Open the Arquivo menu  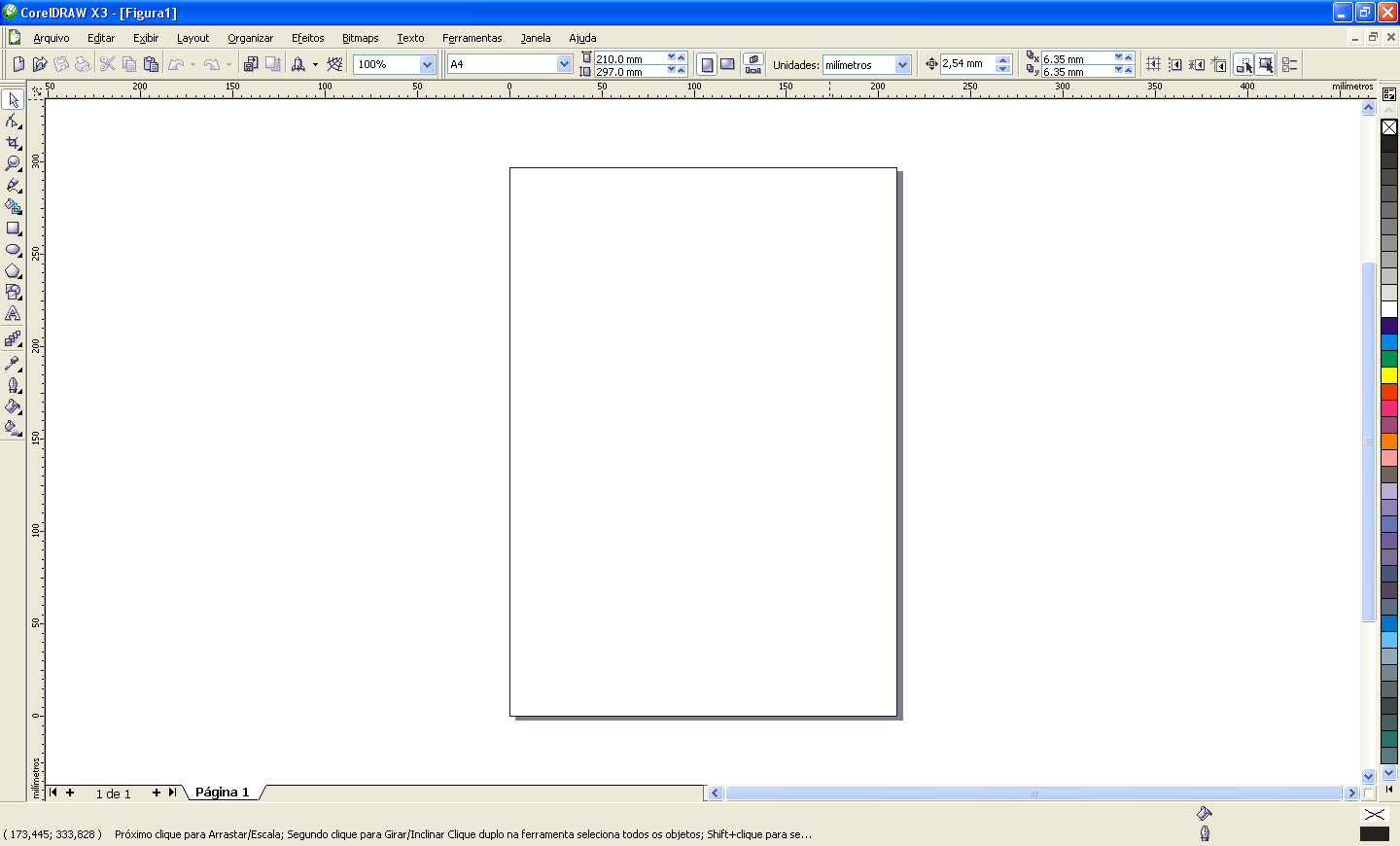pyautogui.click(x=52, y=38)
